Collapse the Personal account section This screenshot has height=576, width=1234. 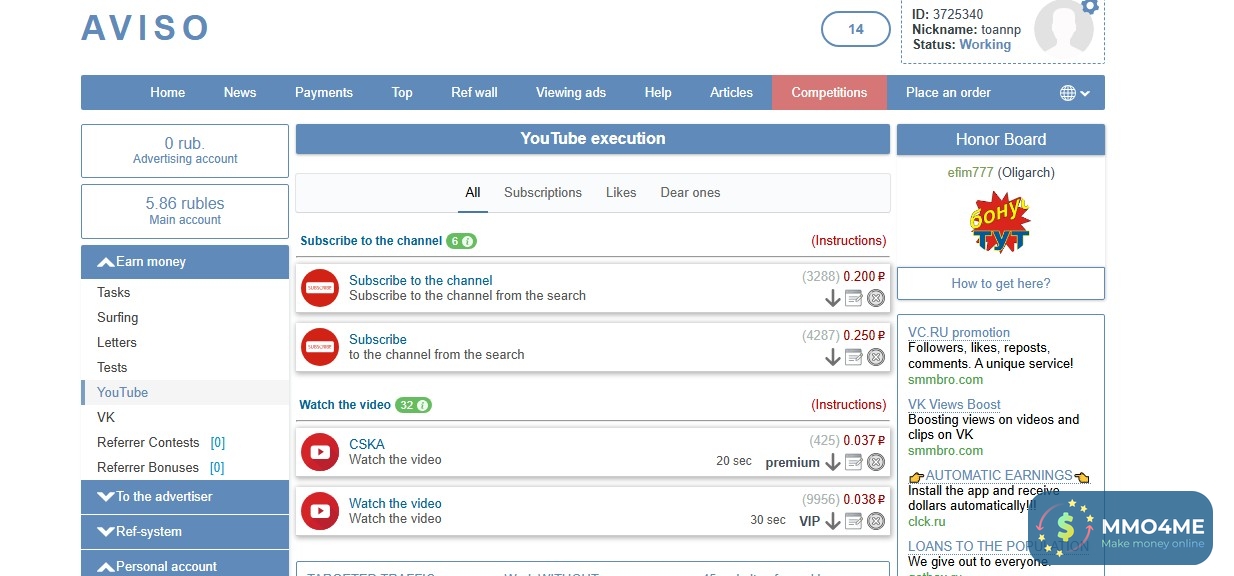pyautogui.click(x=185, y=565)
